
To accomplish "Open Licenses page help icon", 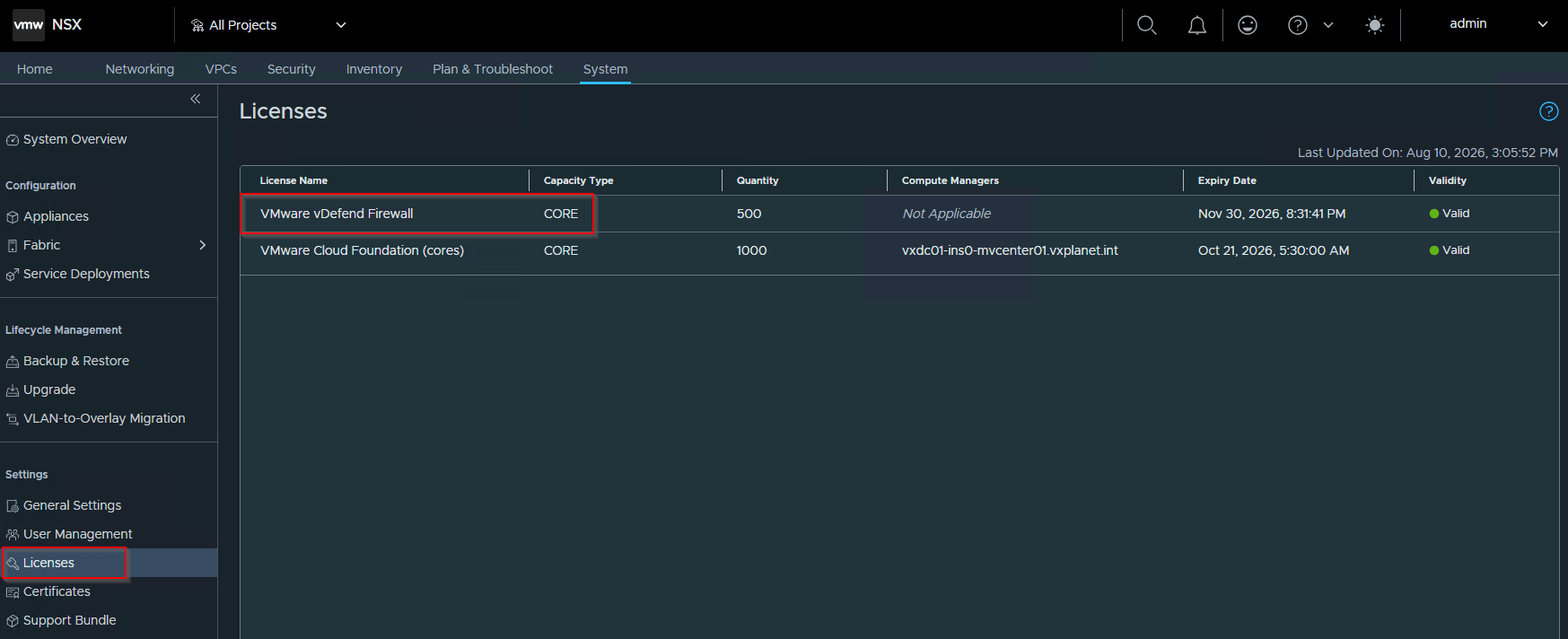I will coord(1549,111).
